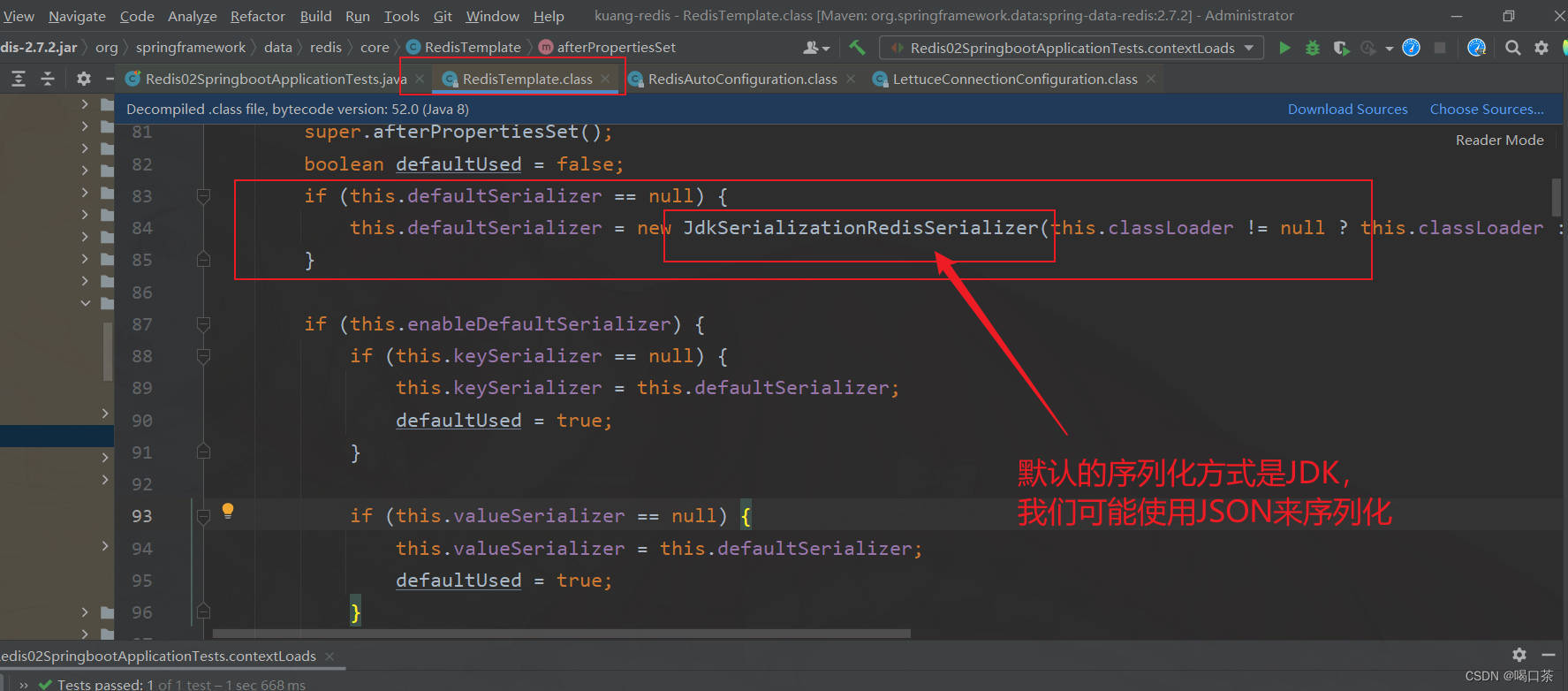Click JdkSerializationRedisSerializer in line 84
Image resolution: width=1568 pixels, height=691 pixels.
coord(861,228)
